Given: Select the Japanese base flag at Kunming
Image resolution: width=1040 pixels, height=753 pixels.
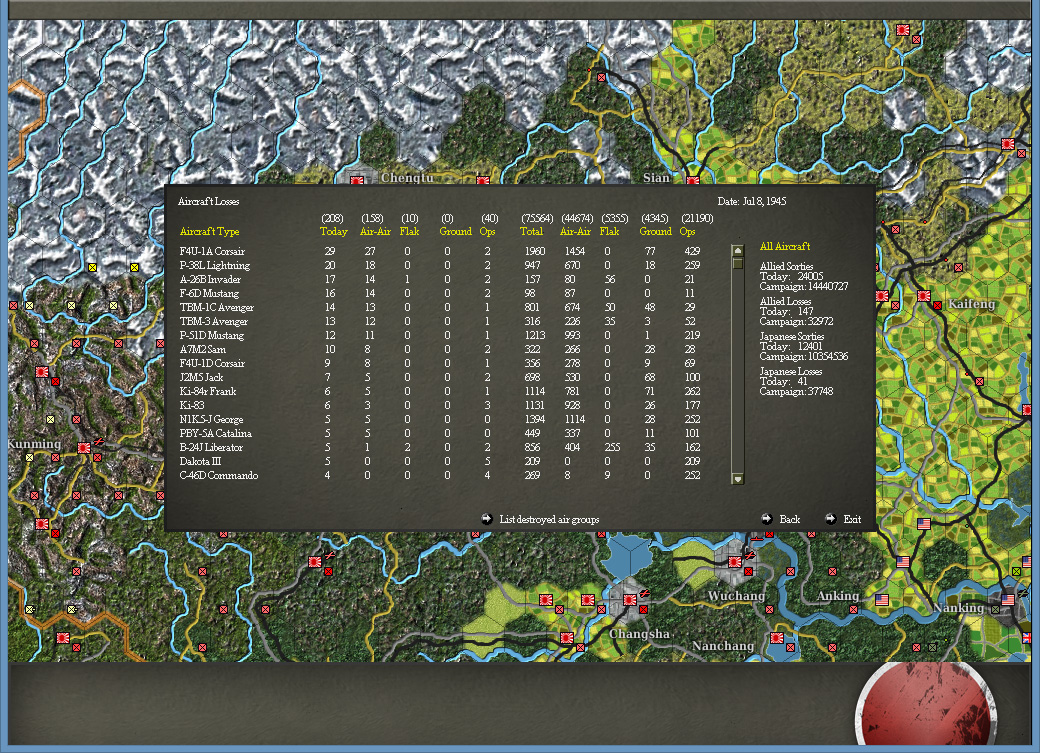Looking at the screenshot, I should tap(84, 448).
